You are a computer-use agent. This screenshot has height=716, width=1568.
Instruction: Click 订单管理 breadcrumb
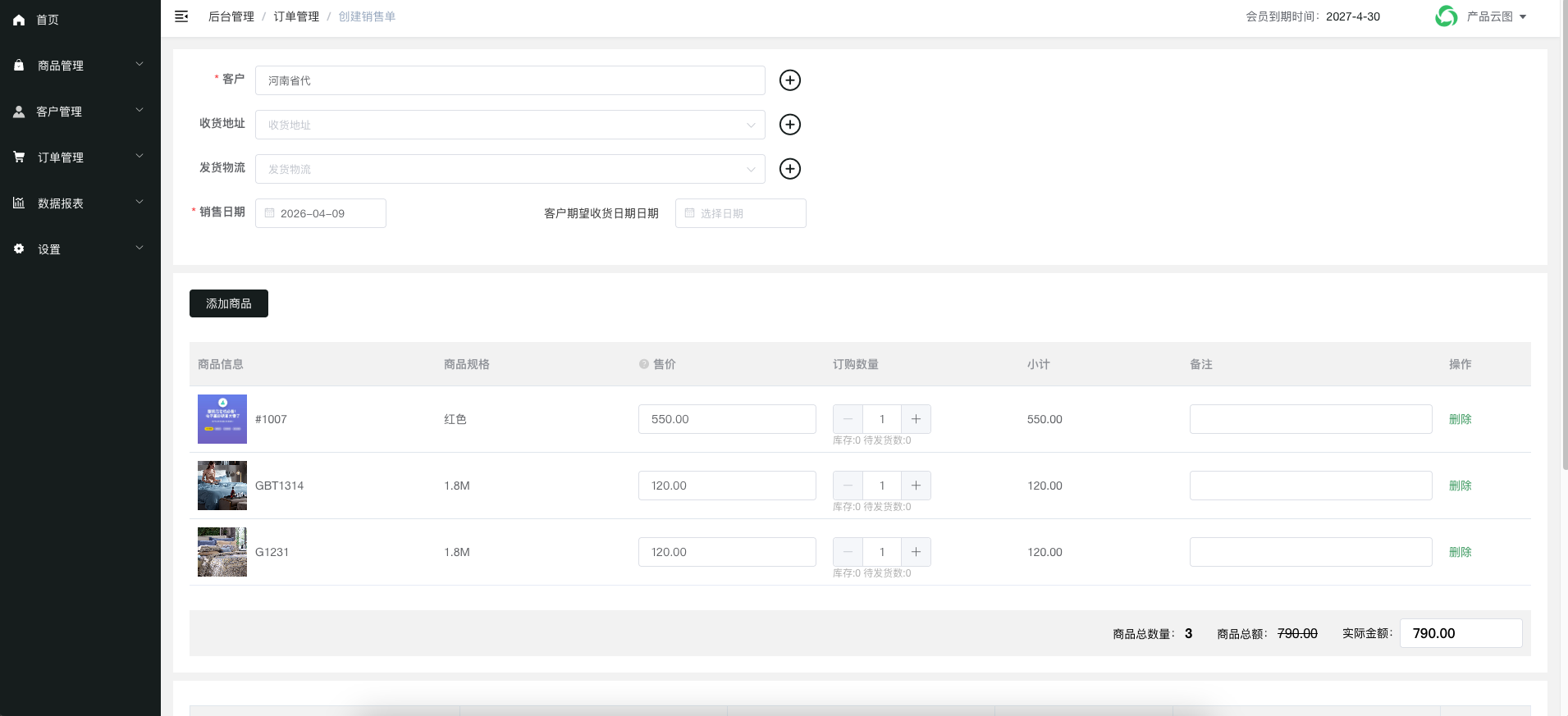tap(296, 16)
